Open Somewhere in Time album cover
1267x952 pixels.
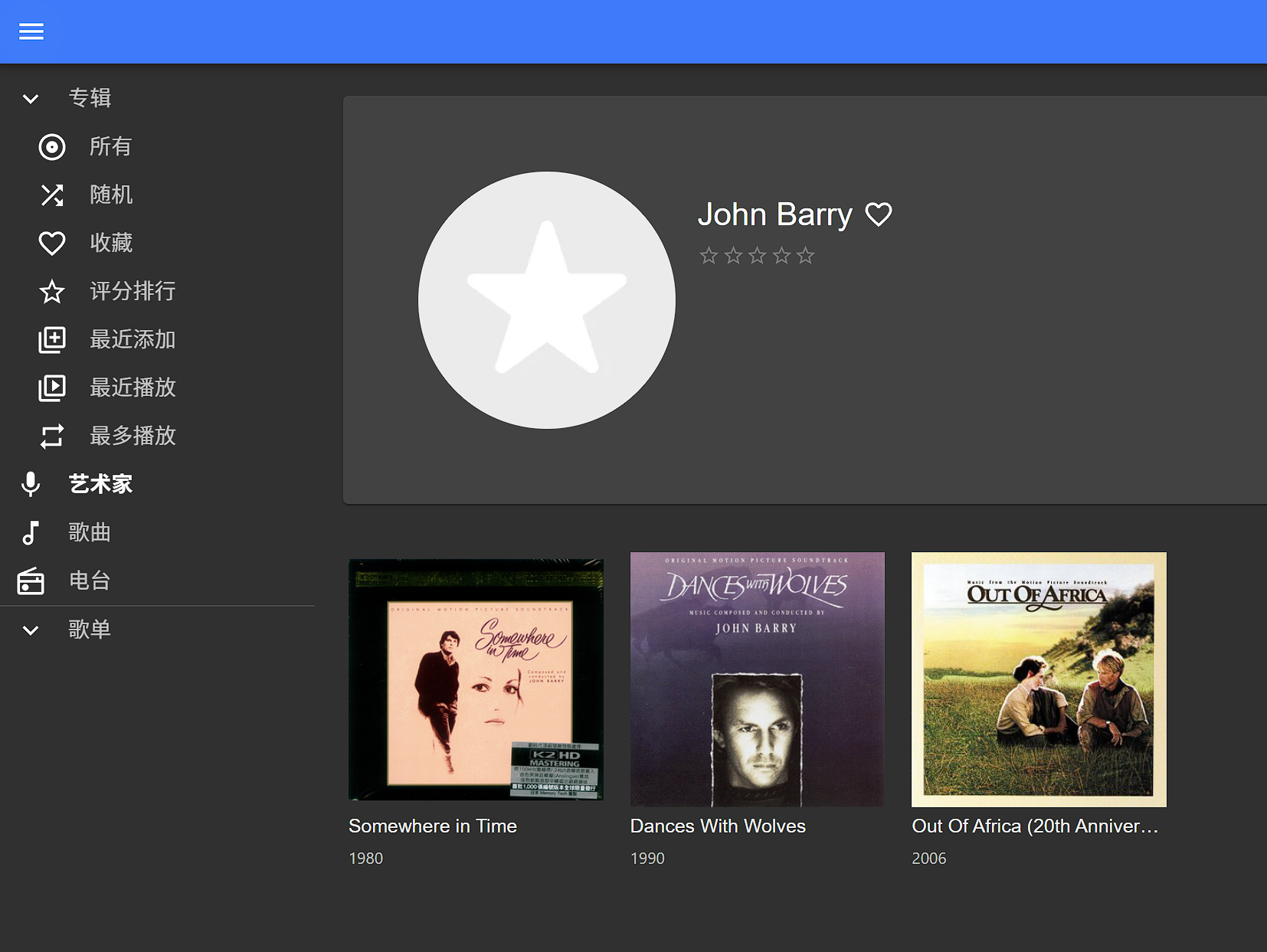476,679
